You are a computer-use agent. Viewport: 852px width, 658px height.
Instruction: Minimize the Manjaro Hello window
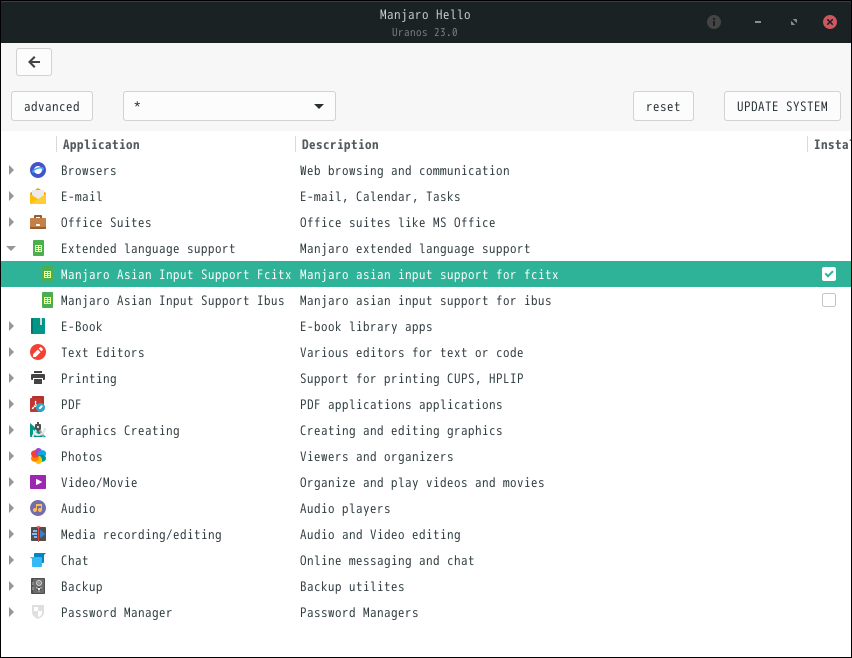point(757,22)
